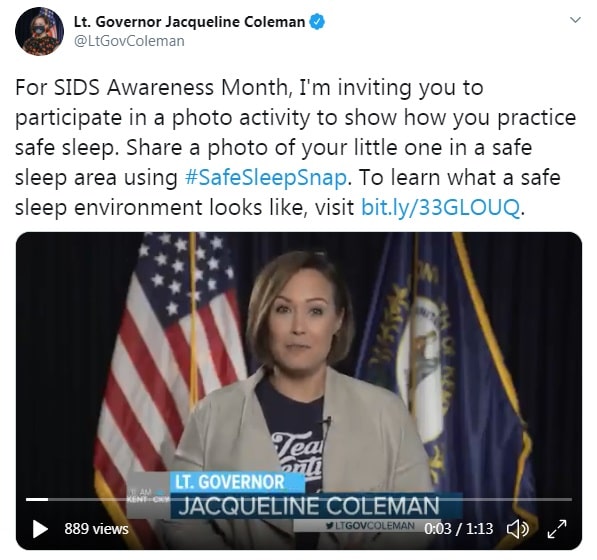Open the tweet options chevron menu
Image resolution: width=597 pixels, height=560 pixels.
coord(575,20)
